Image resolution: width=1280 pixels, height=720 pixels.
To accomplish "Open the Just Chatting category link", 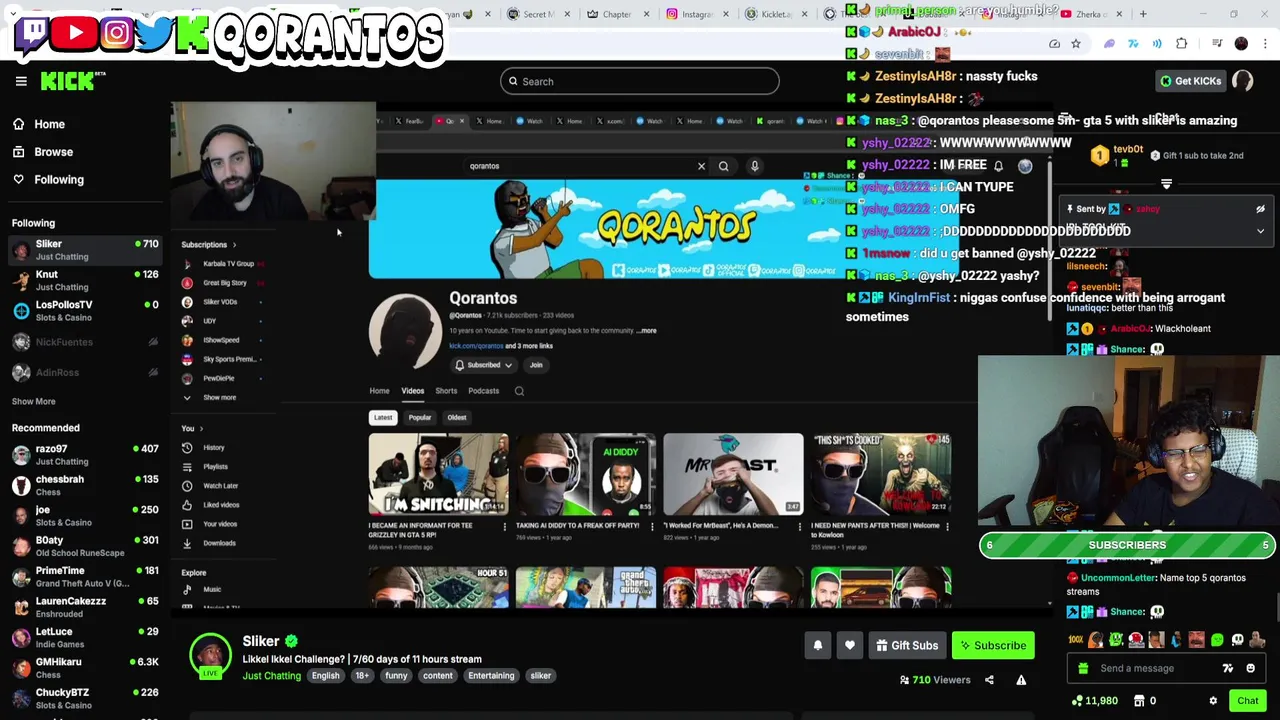I will tap(271, 676).
